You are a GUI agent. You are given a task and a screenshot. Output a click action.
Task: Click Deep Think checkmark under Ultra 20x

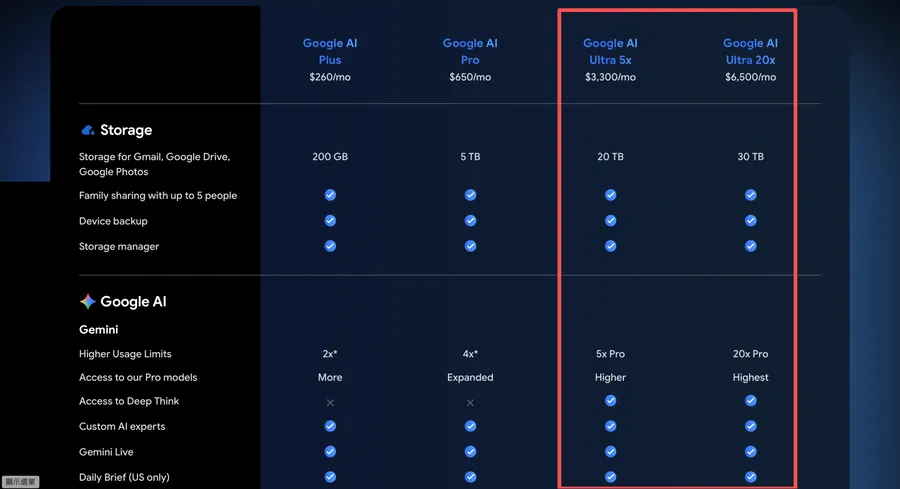coord(750,401)
